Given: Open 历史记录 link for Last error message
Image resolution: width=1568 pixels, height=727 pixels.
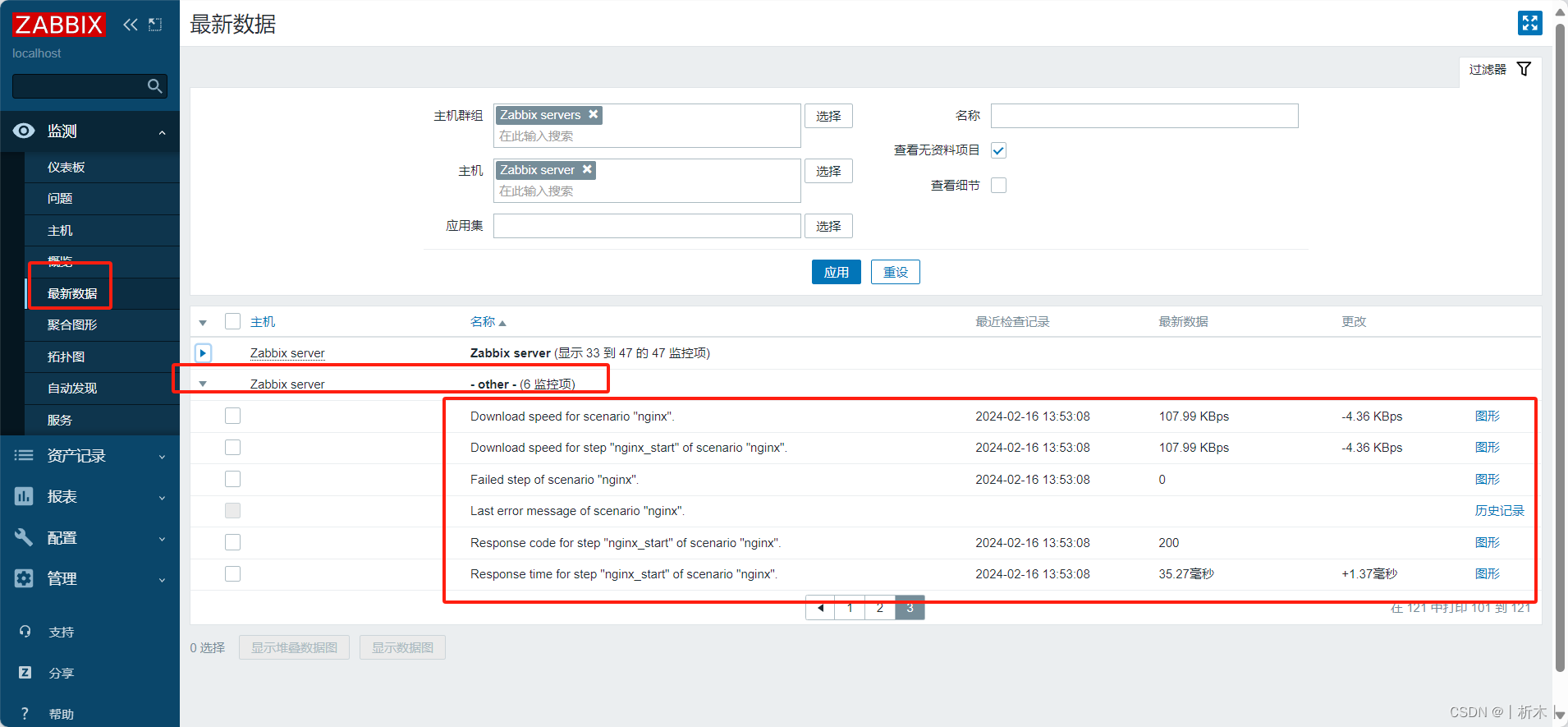Looking at the screenshot, I should coord(1499,510).
